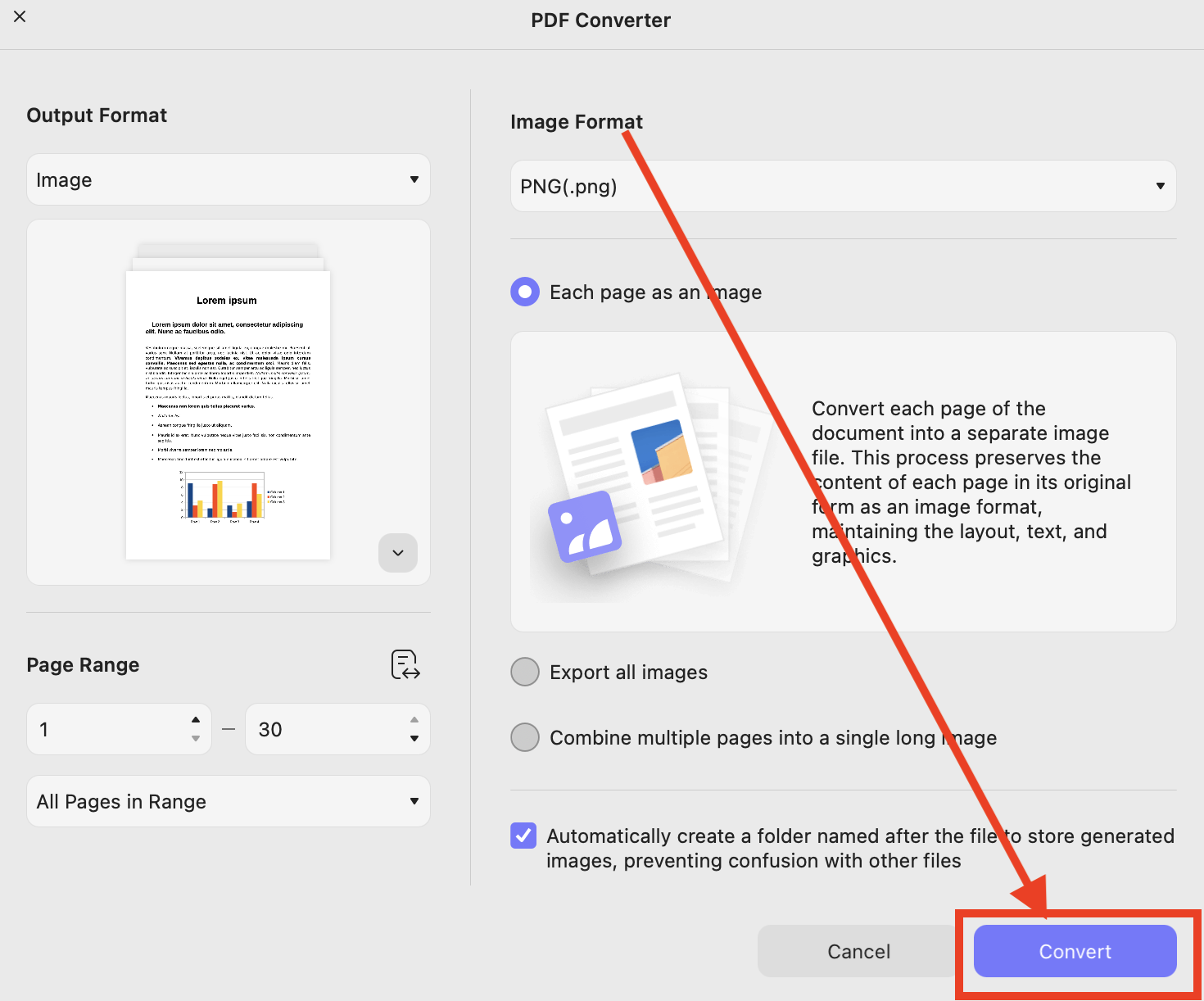Image resolution: width=1204 pixels, height=1001 pixels.
Task: Select the Each page as an image option
Action: tap(525, 292)
